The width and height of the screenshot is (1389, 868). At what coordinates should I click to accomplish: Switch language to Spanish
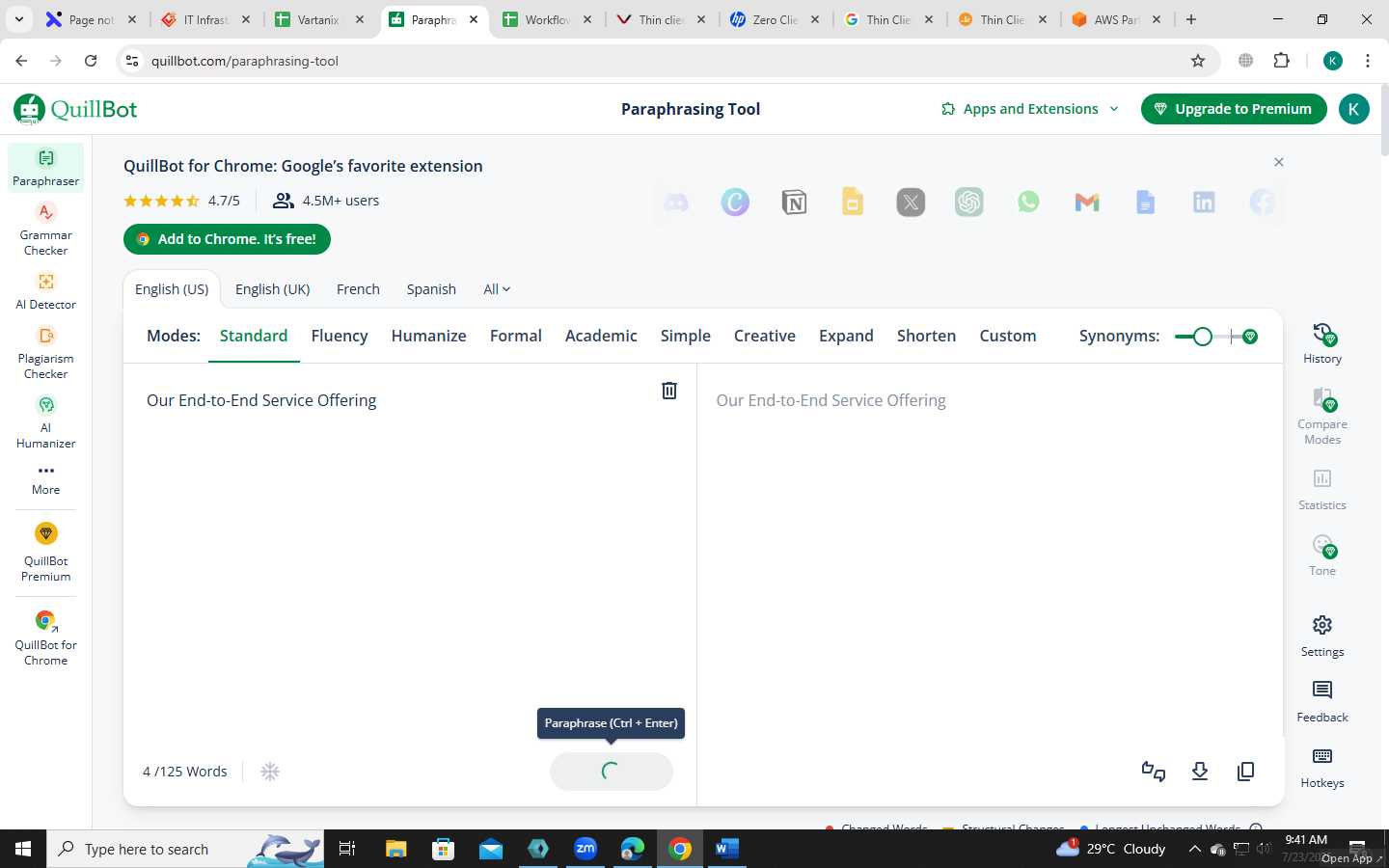tap(431, 289)
